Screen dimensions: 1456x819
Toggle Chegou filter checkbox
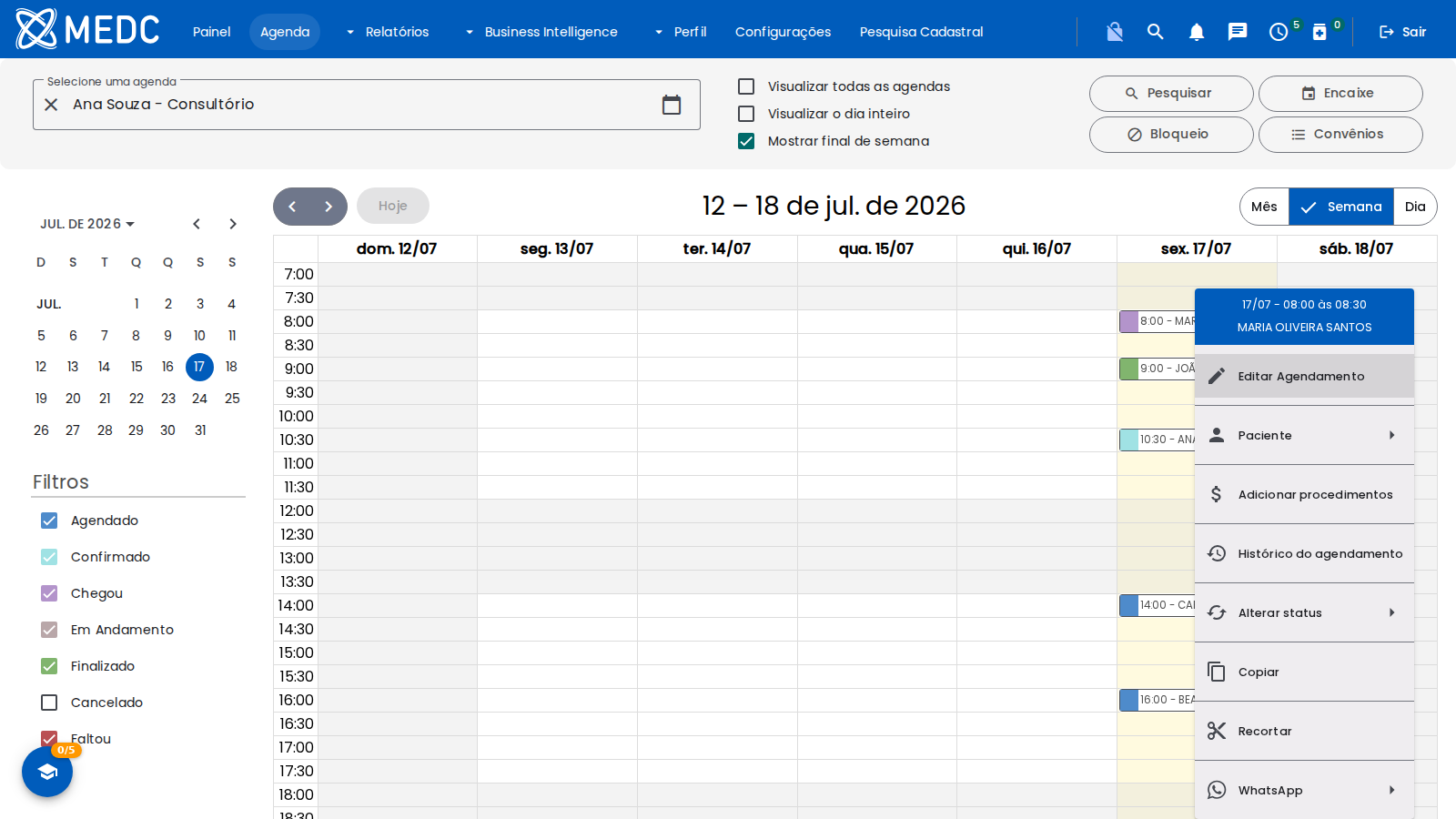(49, 593)
